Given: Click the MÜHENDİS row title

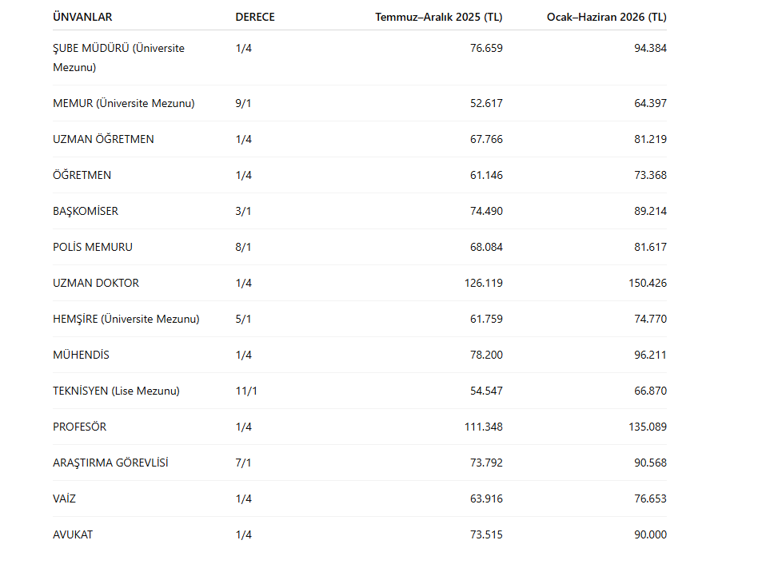Looking at the screenshot, I should [x=81, y=355].
